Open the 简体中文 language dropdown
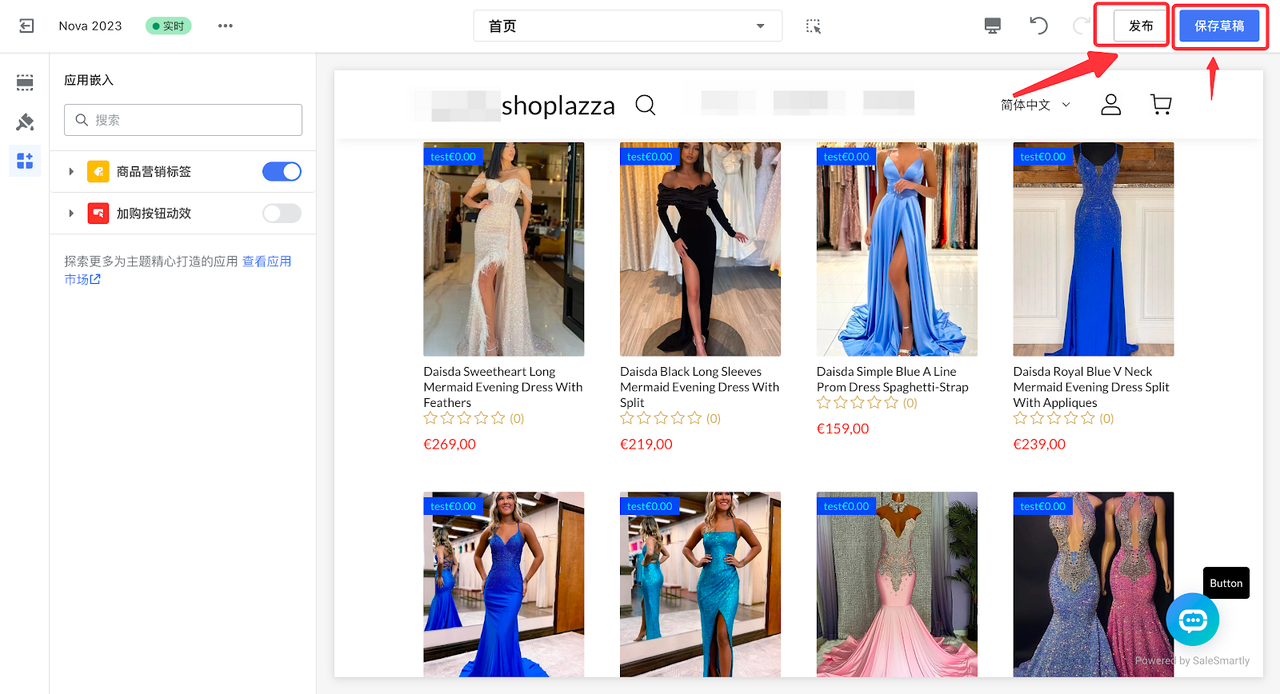The height and width of the screenshot is (694, 1280). pyautogui.click(x=1035, y=105)
